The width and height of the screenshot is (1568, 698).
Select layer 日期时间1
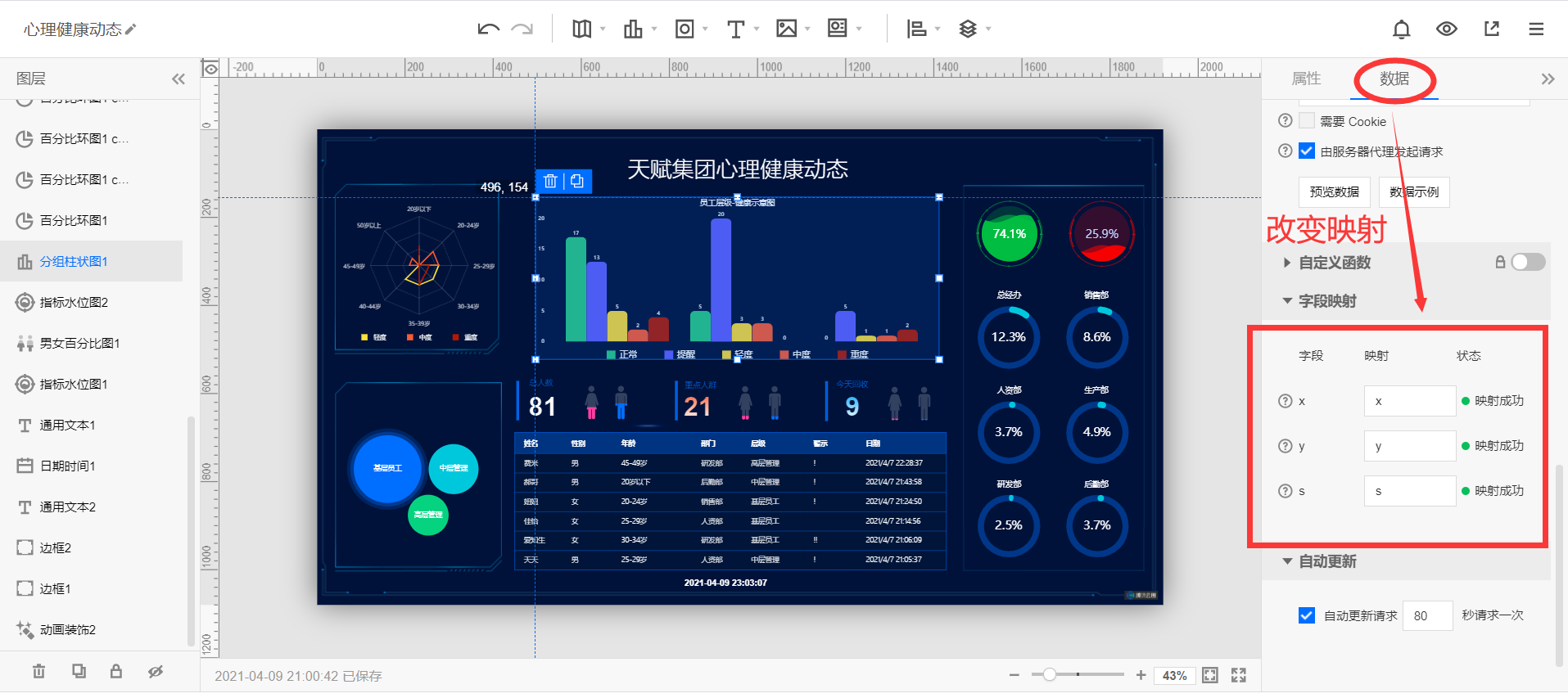click(x=91, y=466)
